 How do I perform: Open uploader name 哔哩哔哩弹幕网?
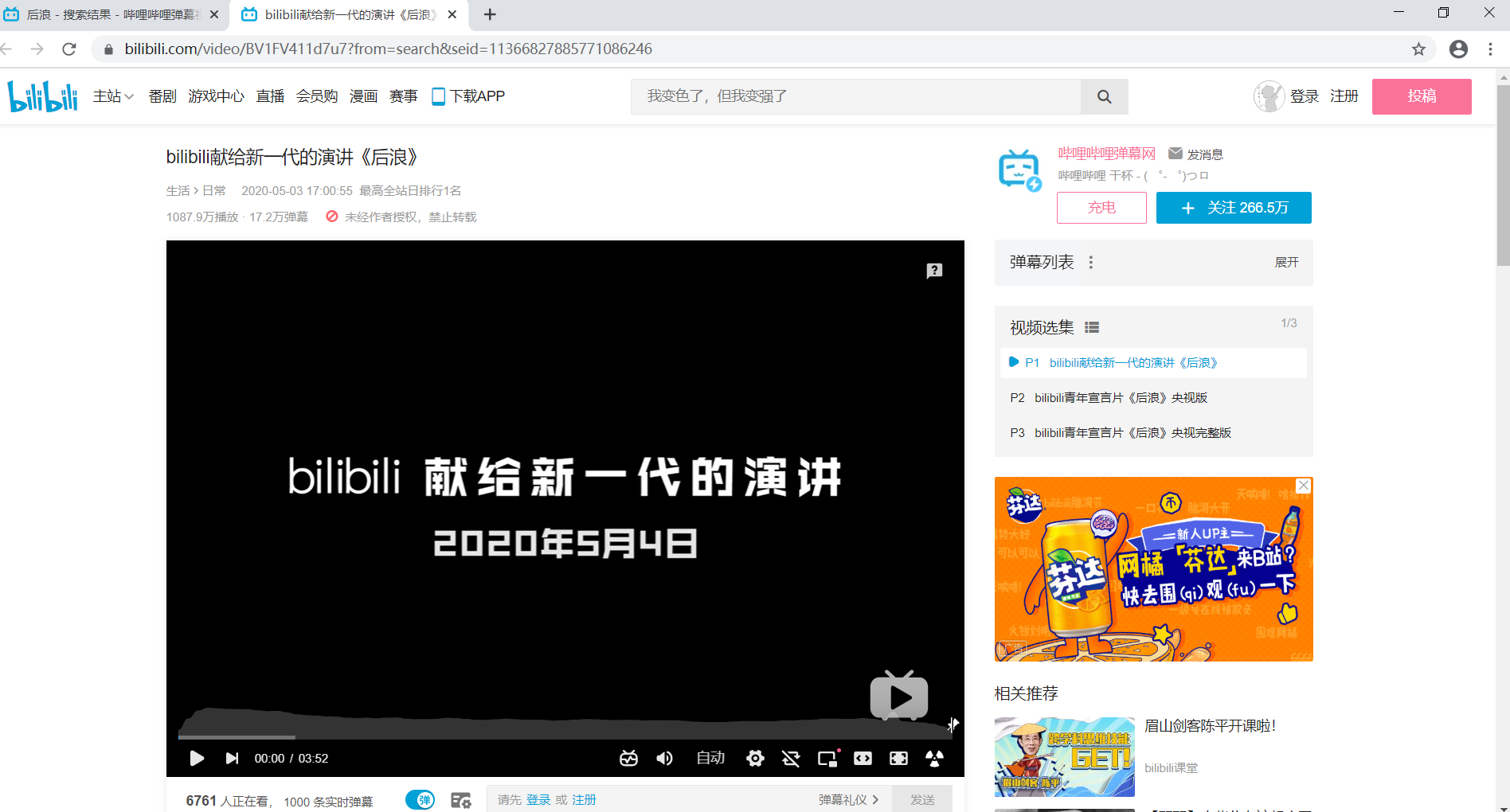[1106, 154]
